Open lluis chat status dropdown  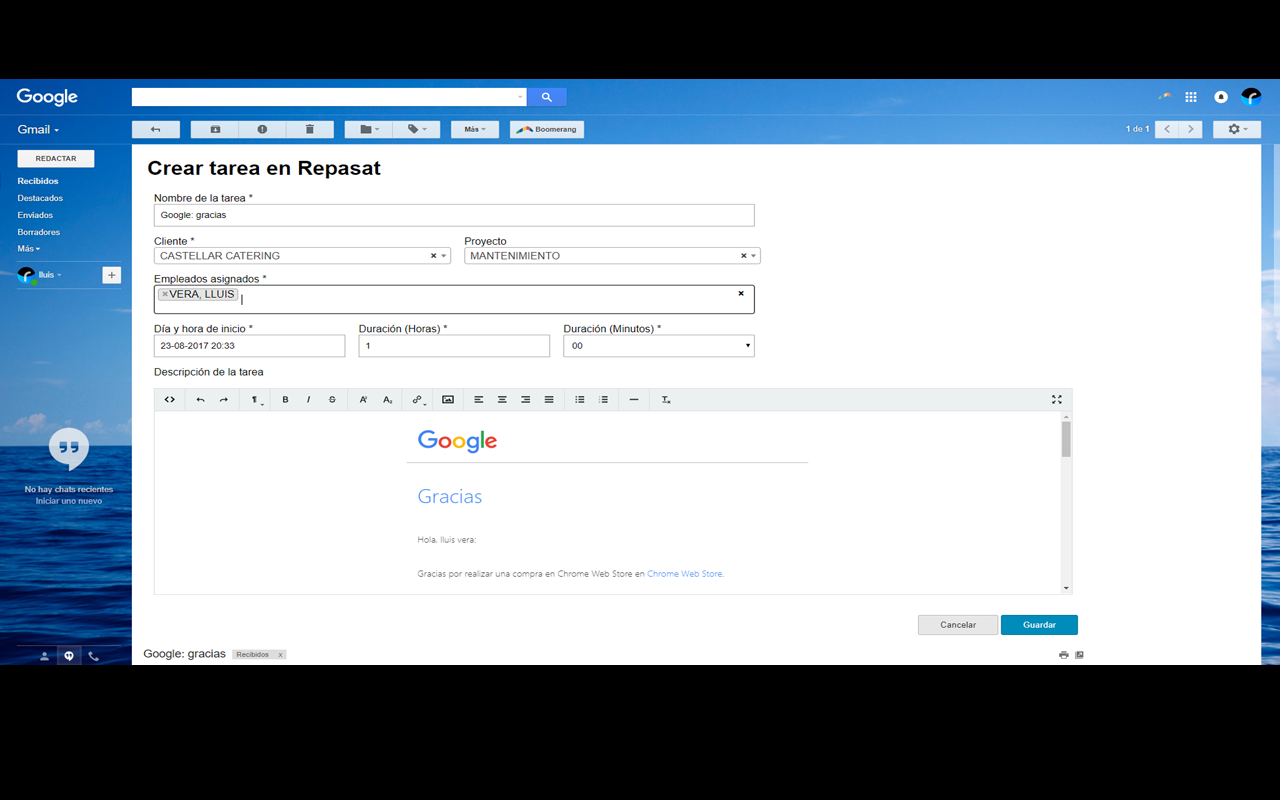point(49,275)
